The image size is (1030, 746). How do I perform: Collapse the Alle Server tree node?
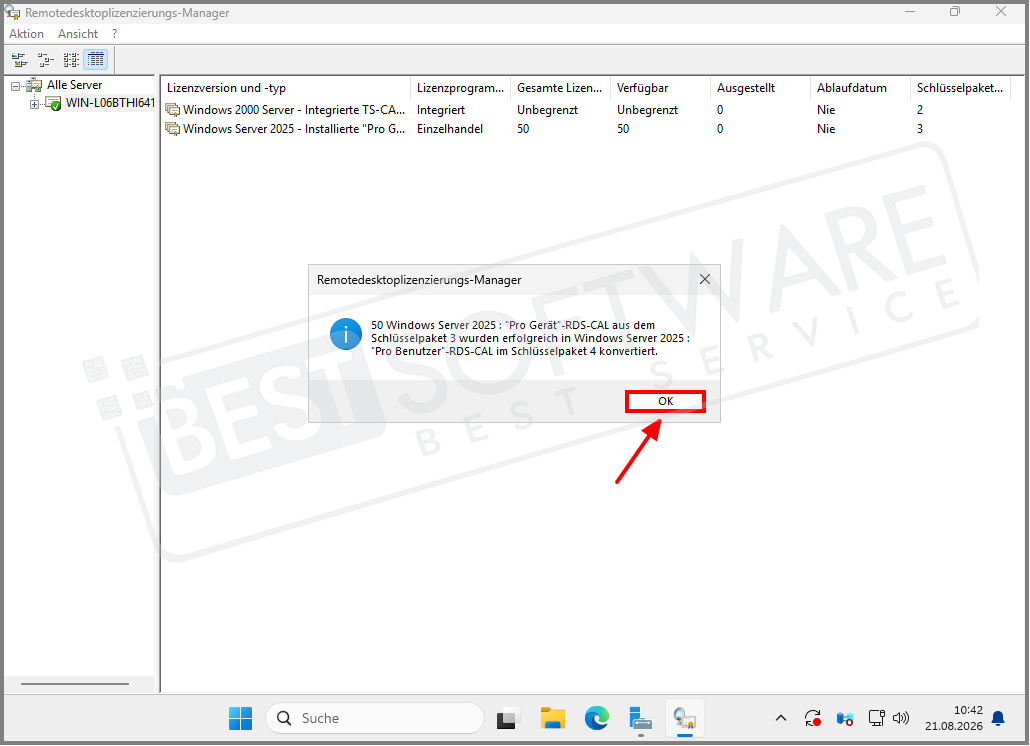click(x=16, y=86)
